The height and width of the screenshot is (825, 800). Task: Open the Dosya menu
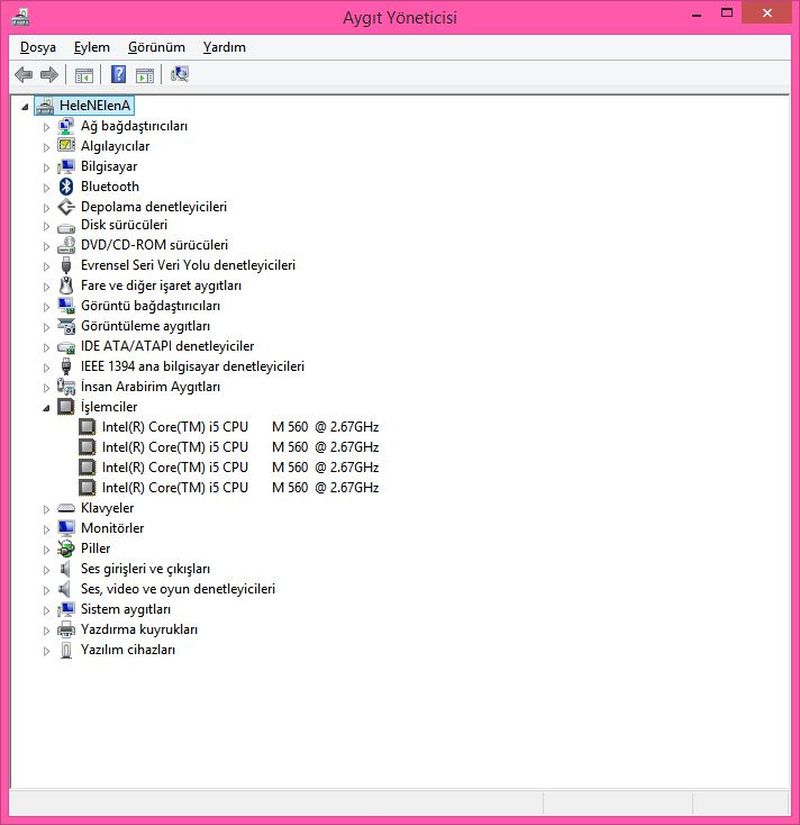click(x=38, y=47)
